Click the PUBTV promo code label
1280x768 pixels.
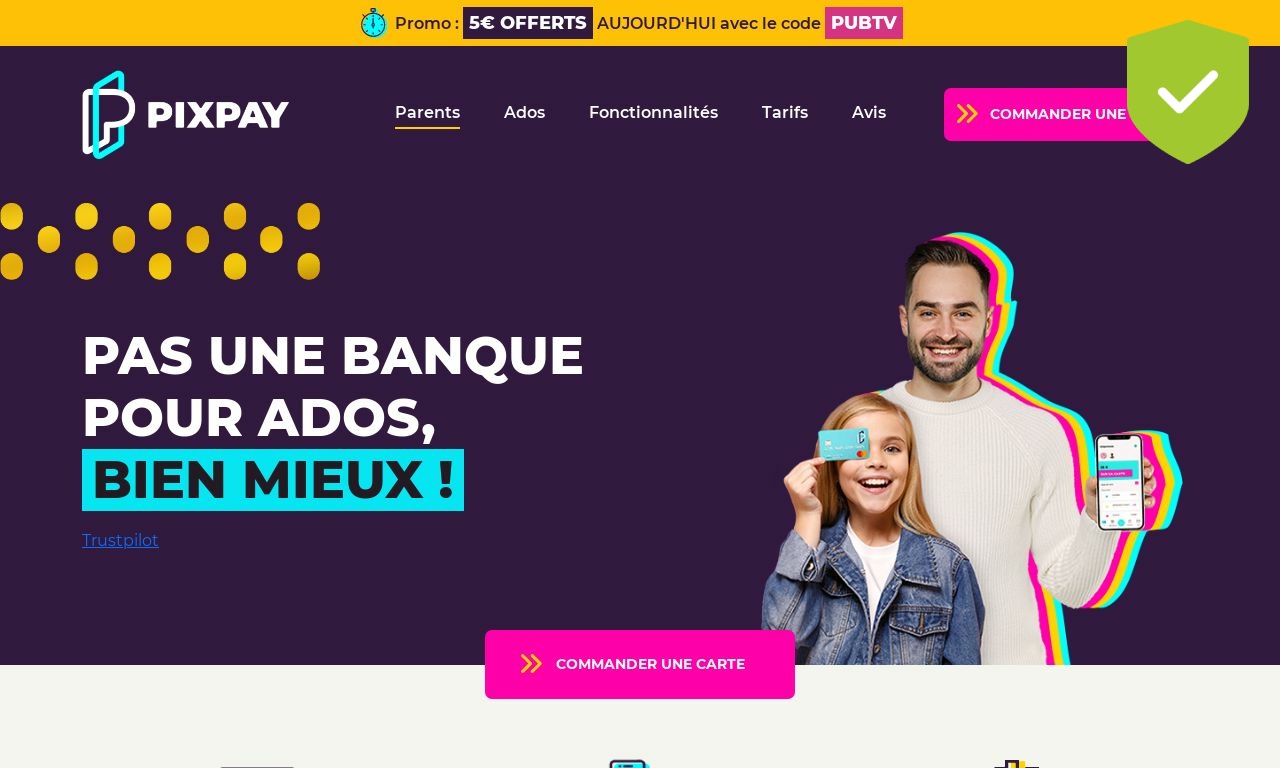click(864, 23)
